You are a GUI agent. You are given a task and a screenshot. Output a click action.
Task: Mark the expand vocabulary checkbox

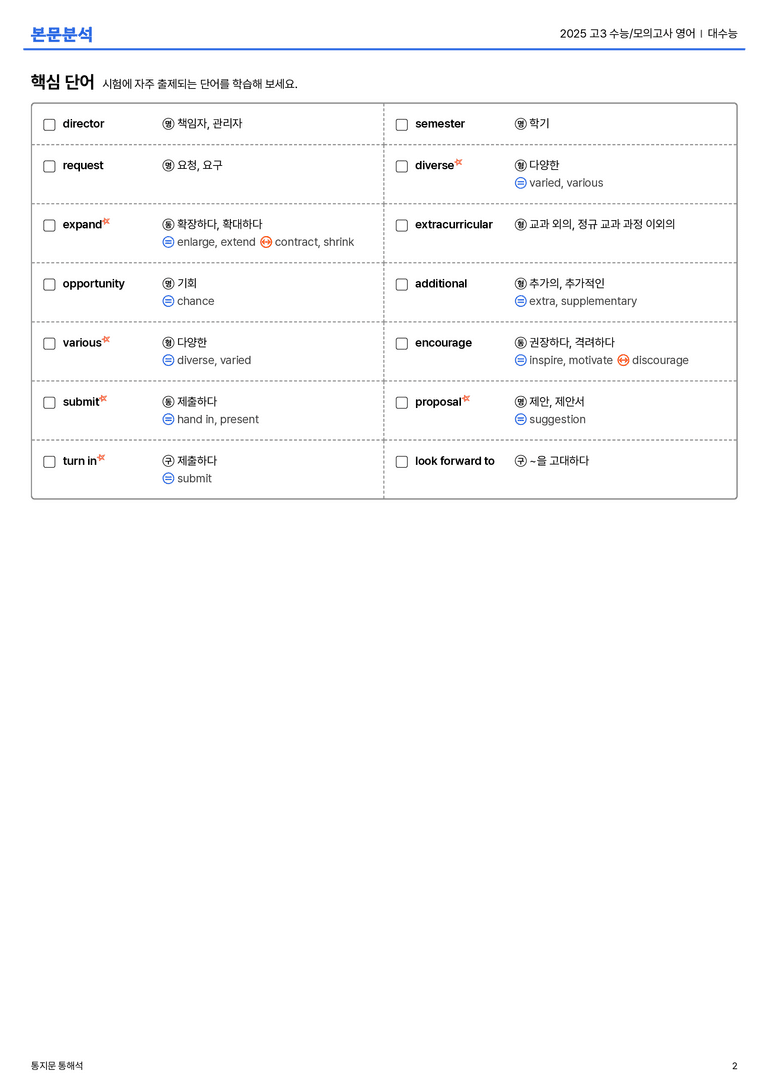click(x=49, y=225)
